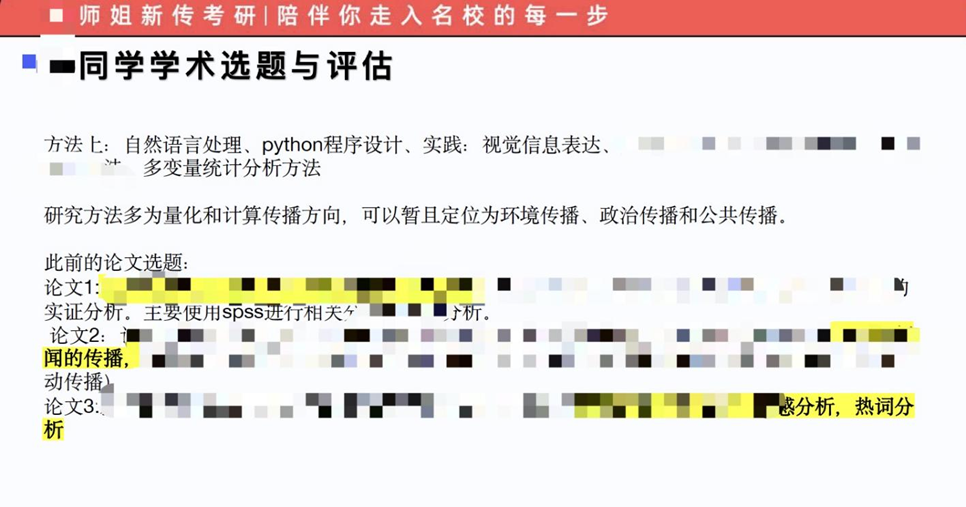This screenshot has width=966, height=507.
Task: Click the text 多变量统计分析方法
Action: coord(232,168)
